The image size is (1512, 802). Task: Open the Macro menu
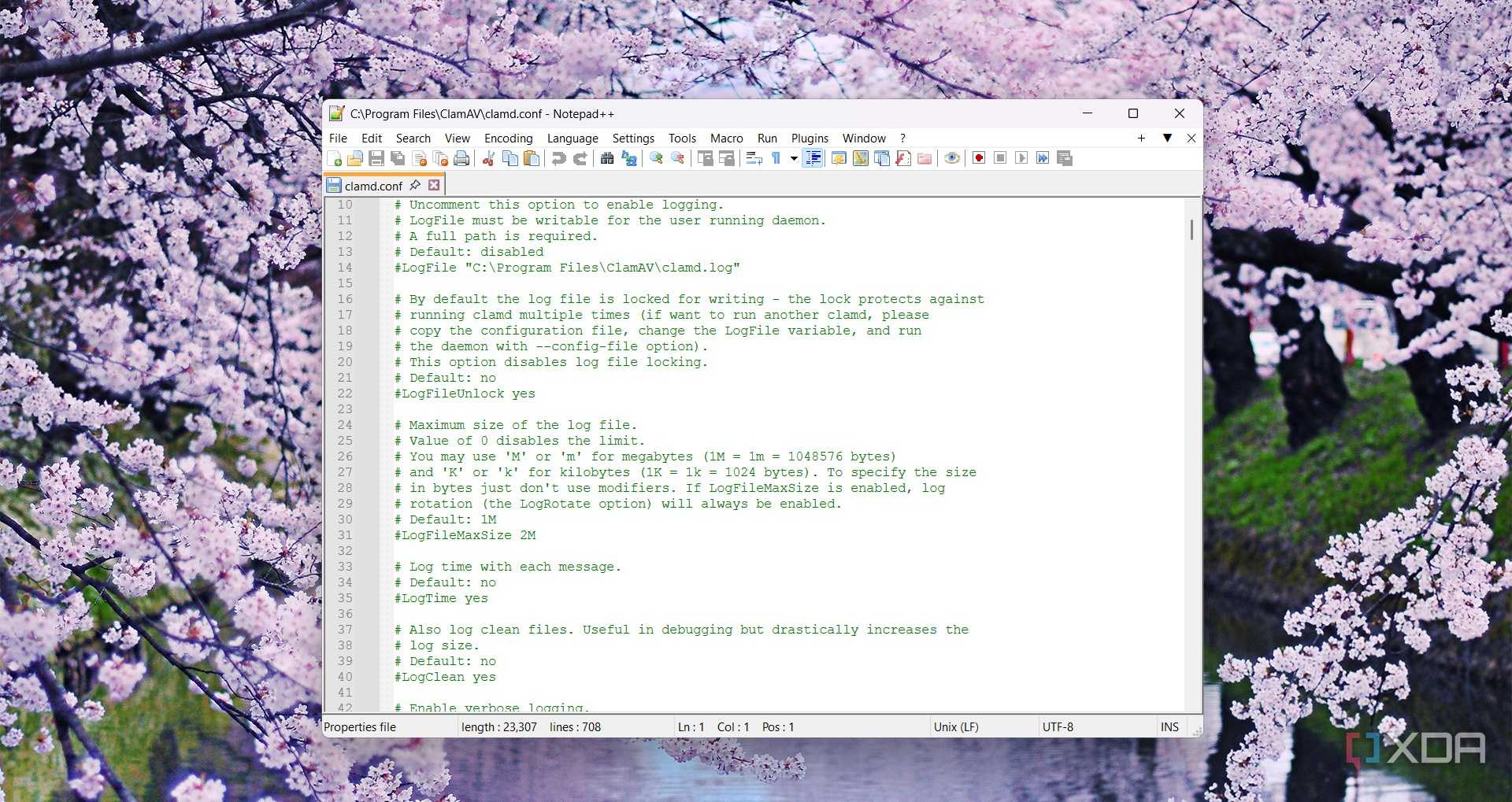[x=727, y=139]
